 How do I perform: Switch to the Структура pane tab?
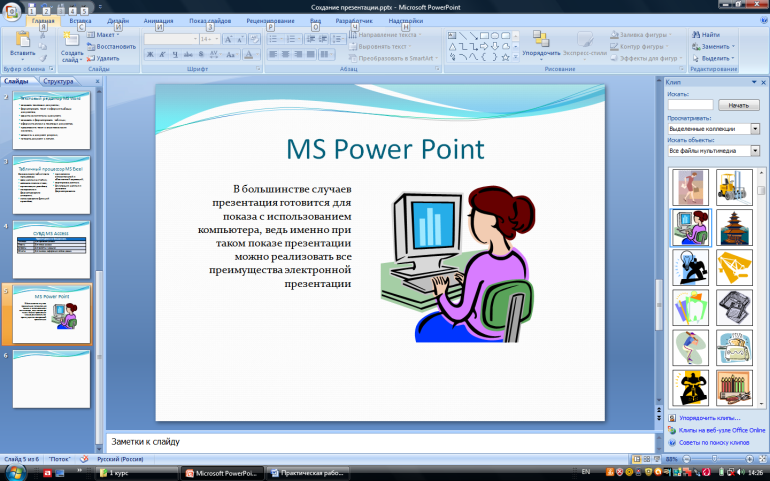58,81
